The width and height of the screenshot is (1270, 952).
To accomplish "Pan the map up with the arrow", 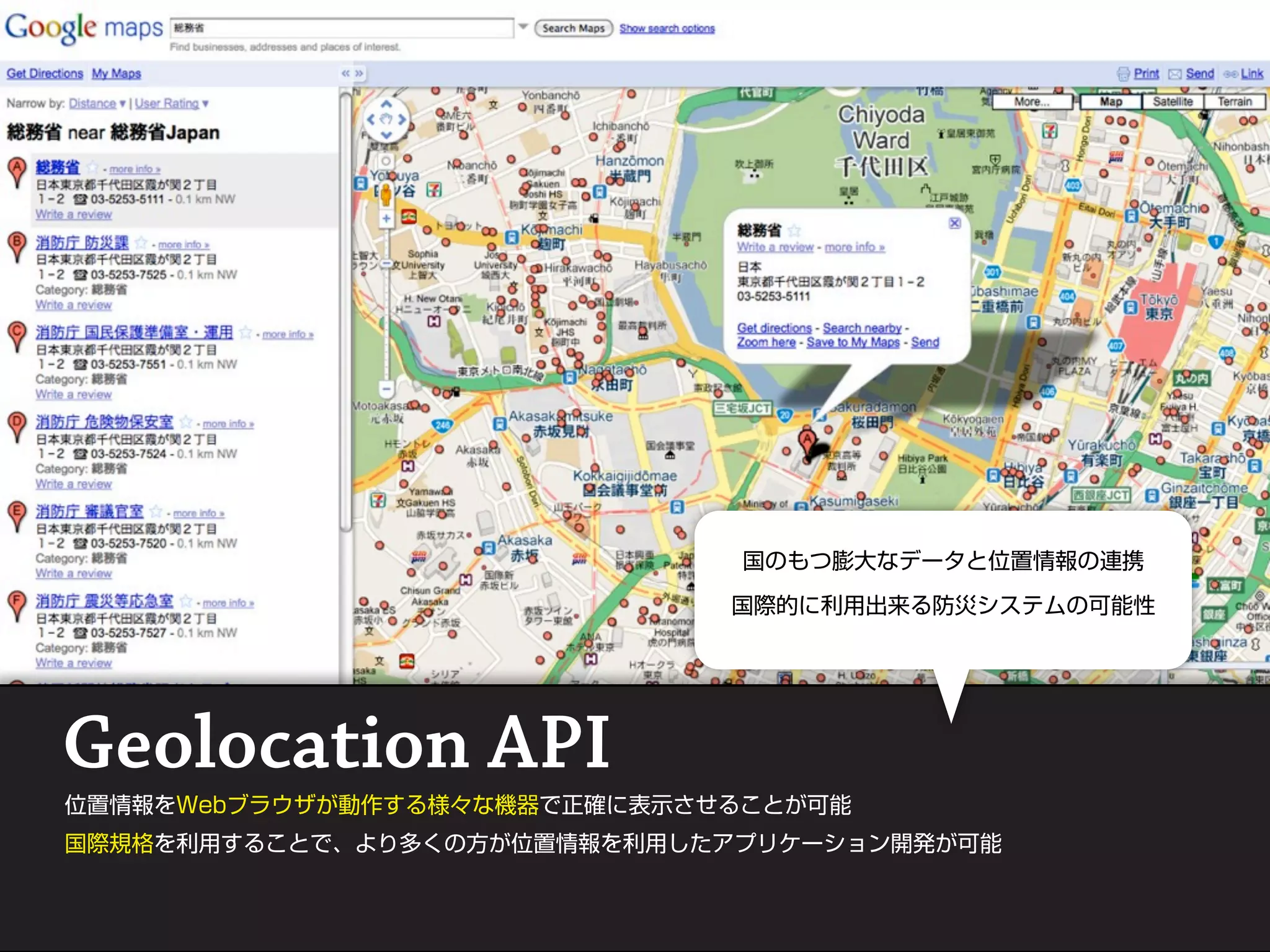I will (x=386, y=104).
